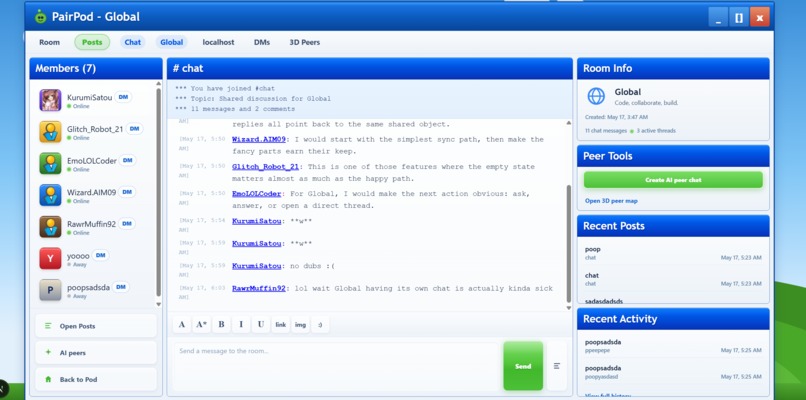
Task: Click the Open Posts list icon
Action: (x=48, y=326)
